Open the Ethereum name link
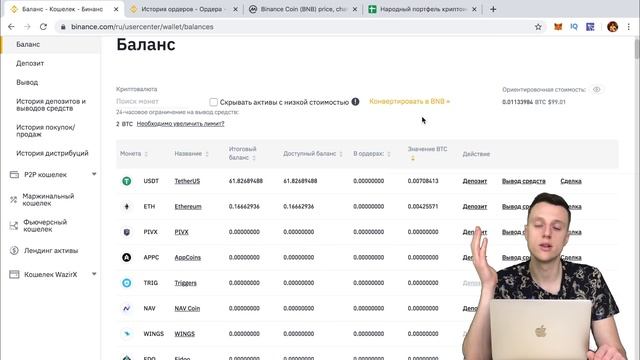The image size is (640, 360). click(x=188, y=207)
